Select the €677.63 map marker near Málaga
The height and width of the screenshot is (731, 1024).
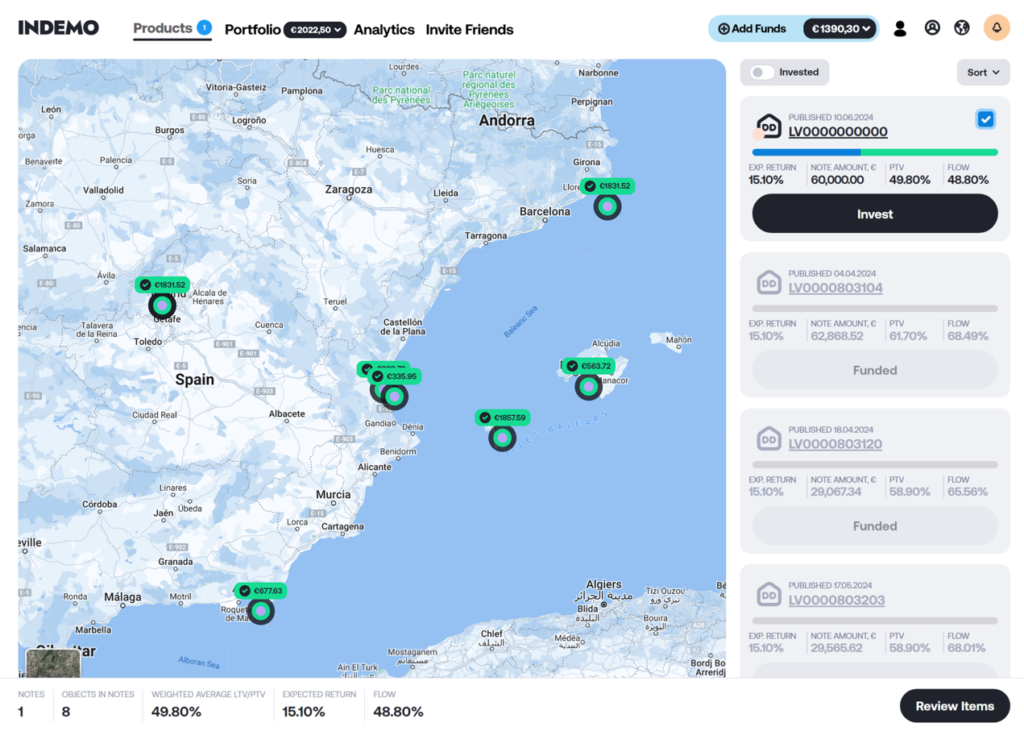(261, 610)
